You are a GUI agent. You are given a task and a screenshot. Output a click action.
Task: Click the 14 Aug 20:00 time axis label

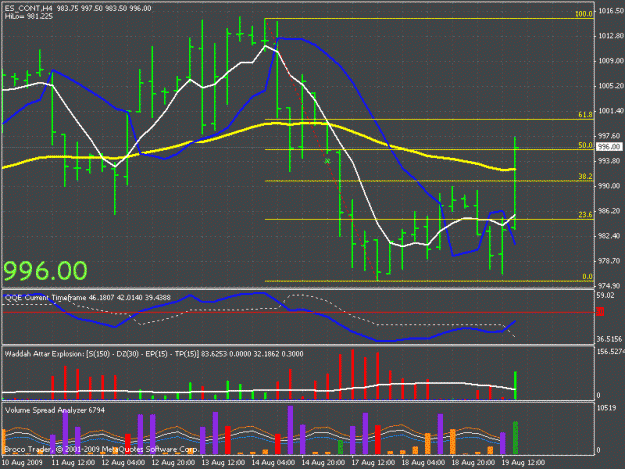(323, 463)
